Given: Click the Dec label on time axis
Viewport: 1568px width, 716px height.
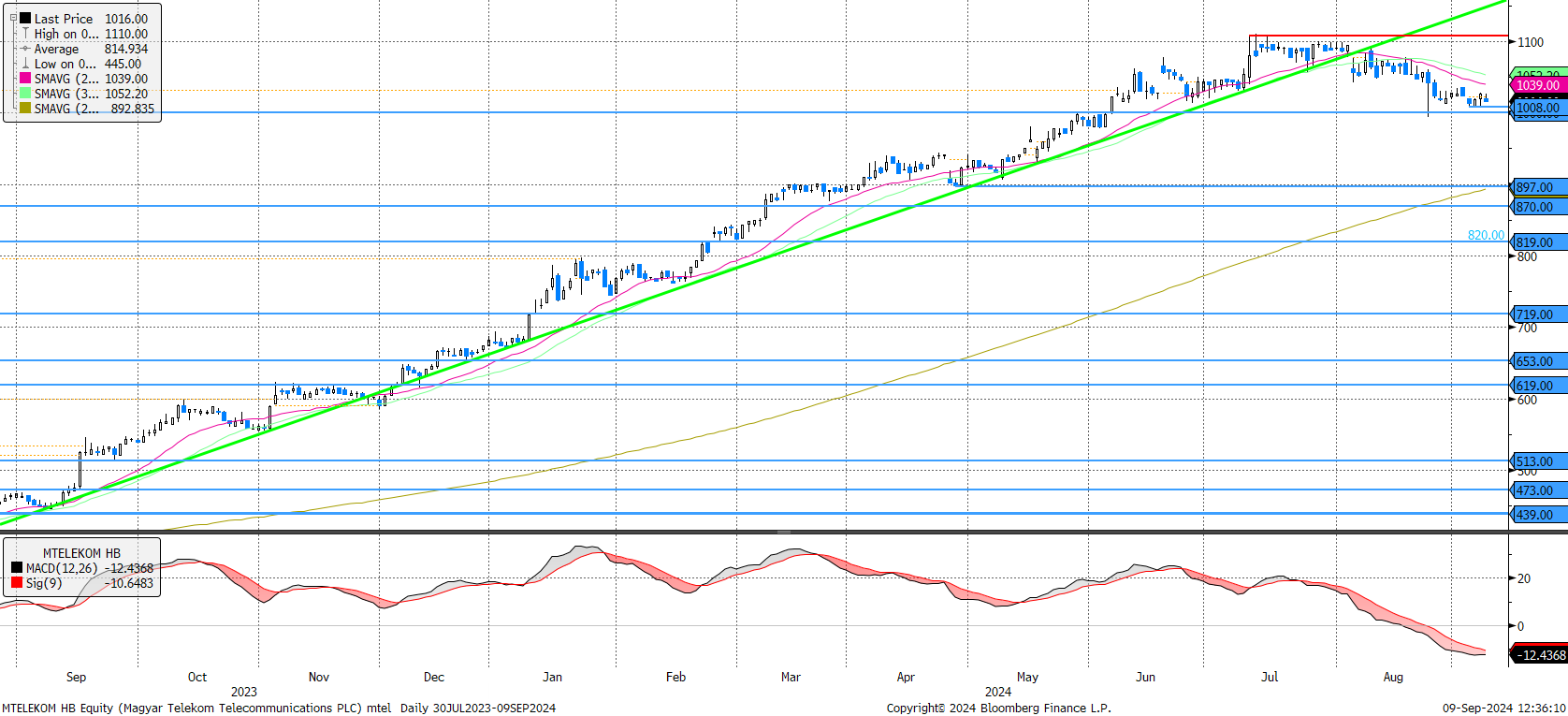Looking at the screenshot, I should tap(434, 677).
